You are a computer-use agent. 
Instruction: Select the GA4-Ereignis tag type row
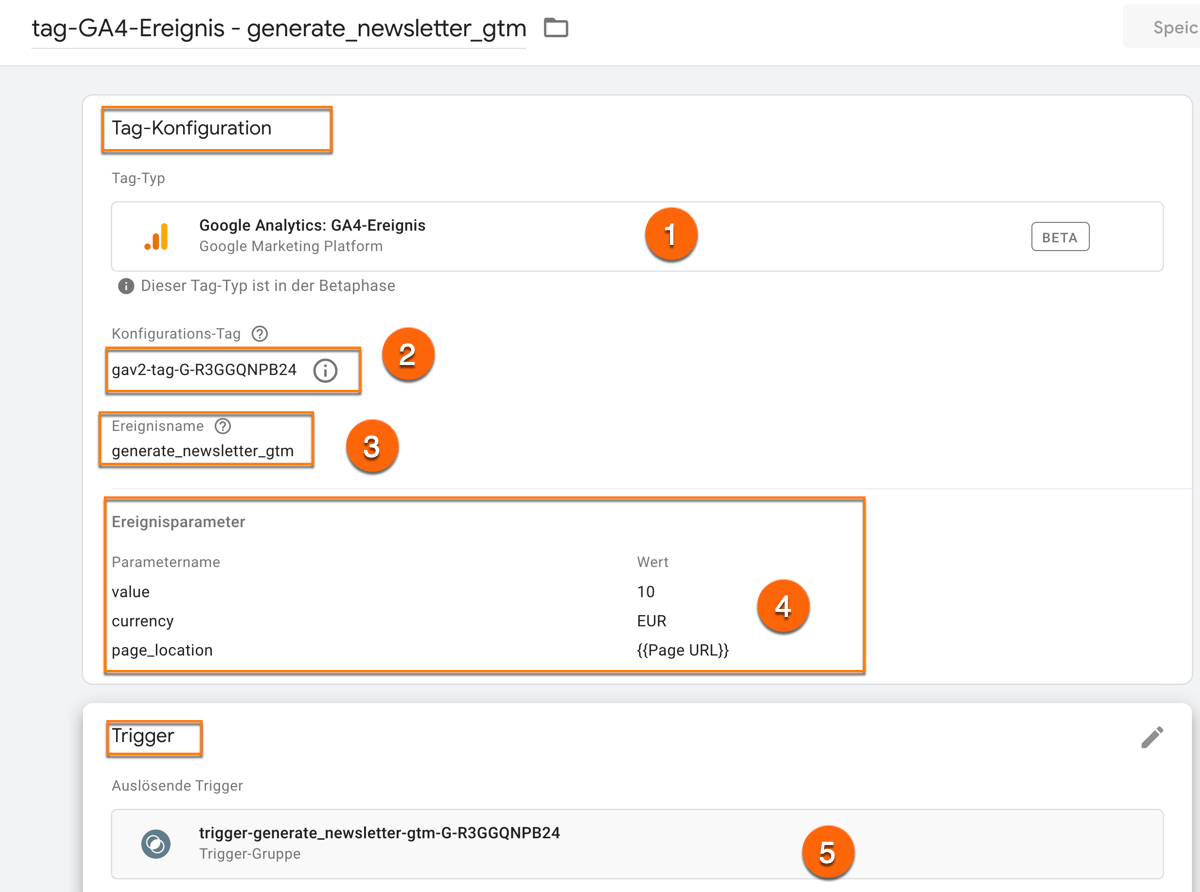click(x=600, y=234)
